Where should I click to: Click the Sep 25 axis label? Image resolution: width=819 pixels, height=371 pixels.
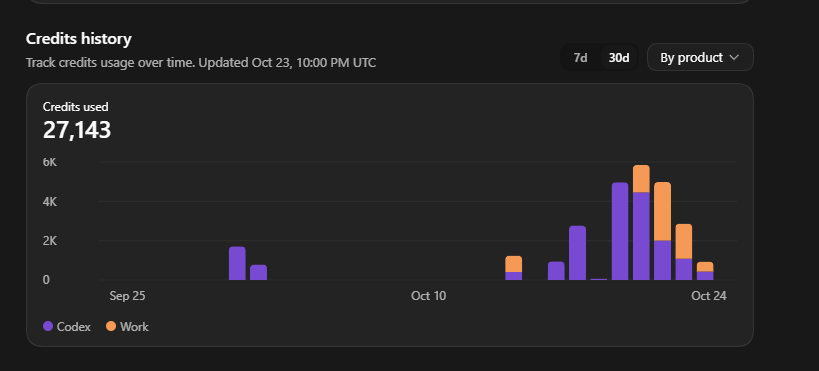pyautogui.click(x=127, y=296)
